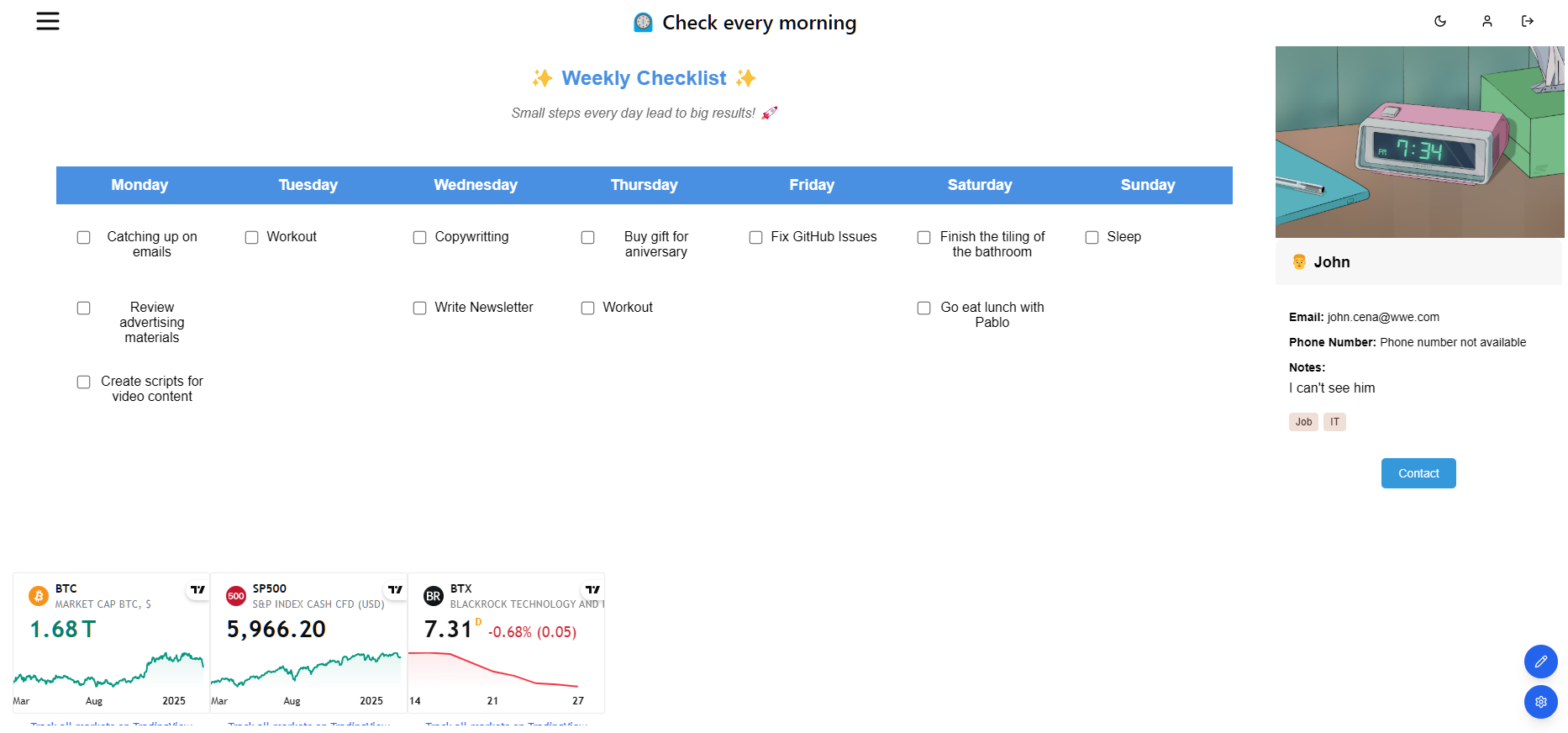Click the orange D interval indicator on BTX
1568x733 pixels.
click(x=477, y=622)
